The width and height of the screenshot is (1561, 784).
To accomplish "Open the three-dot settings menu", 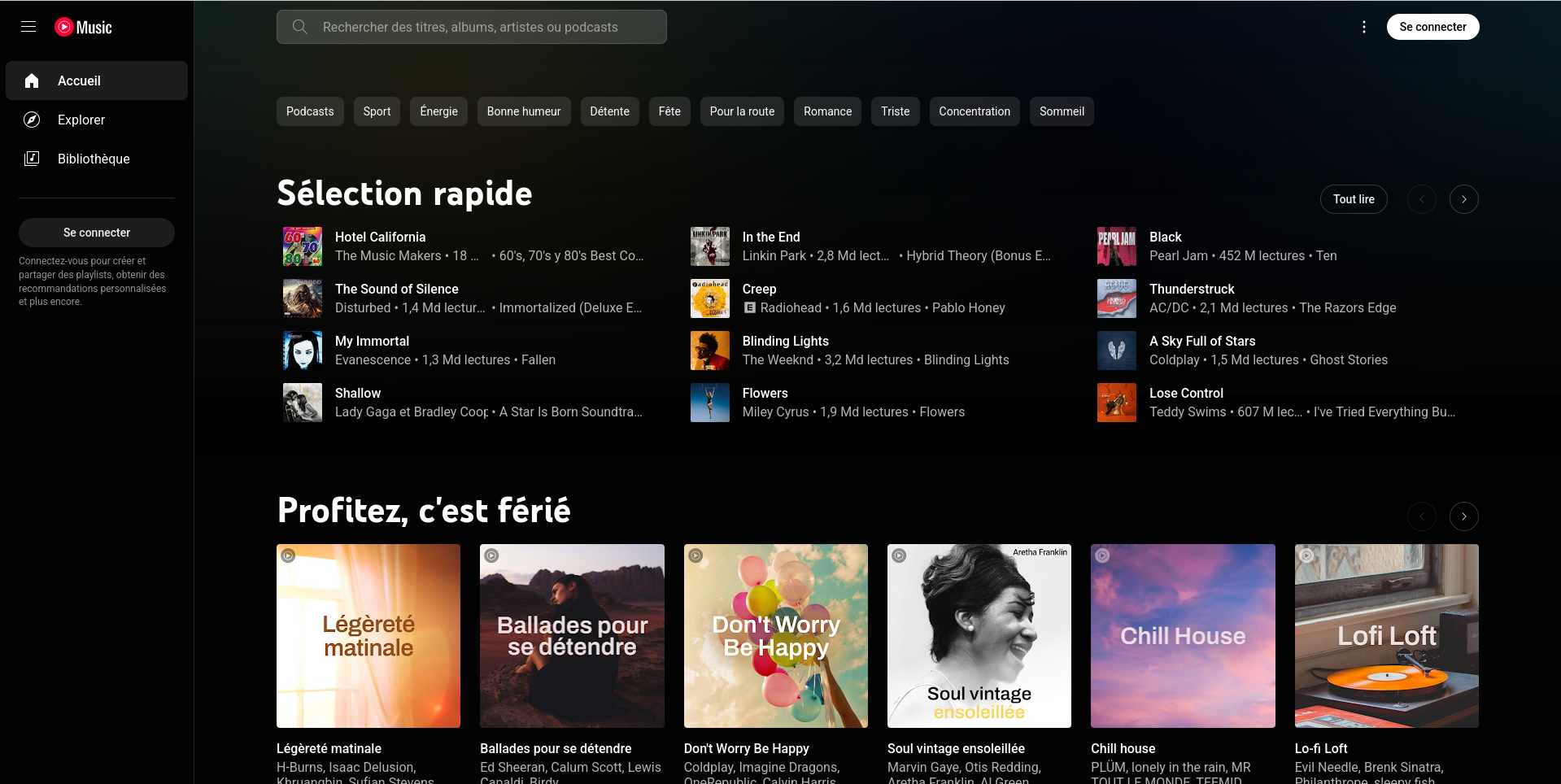I will (1364, 27).
